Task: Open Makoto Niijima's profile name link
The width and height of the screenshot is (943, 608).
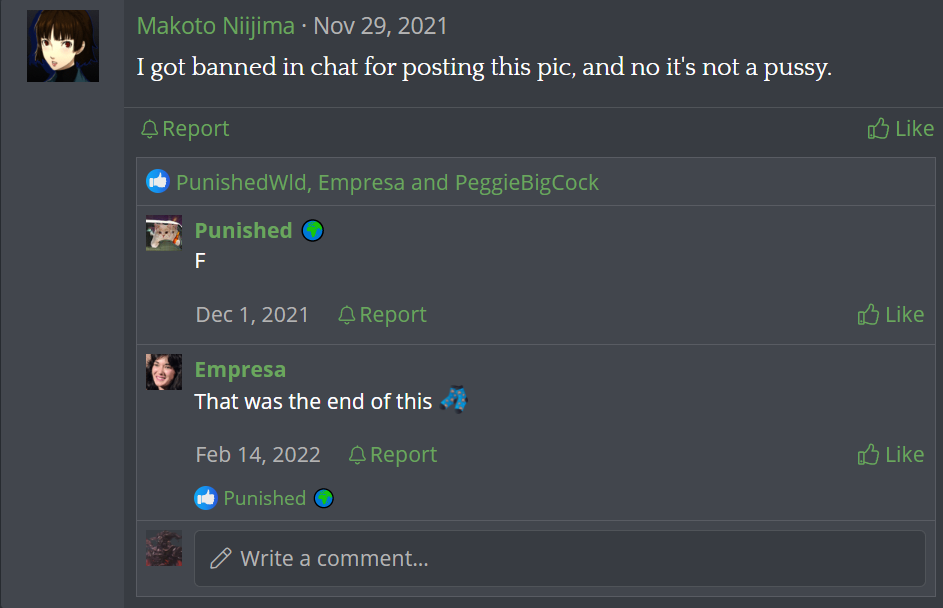Action: [x=215, y=26]
